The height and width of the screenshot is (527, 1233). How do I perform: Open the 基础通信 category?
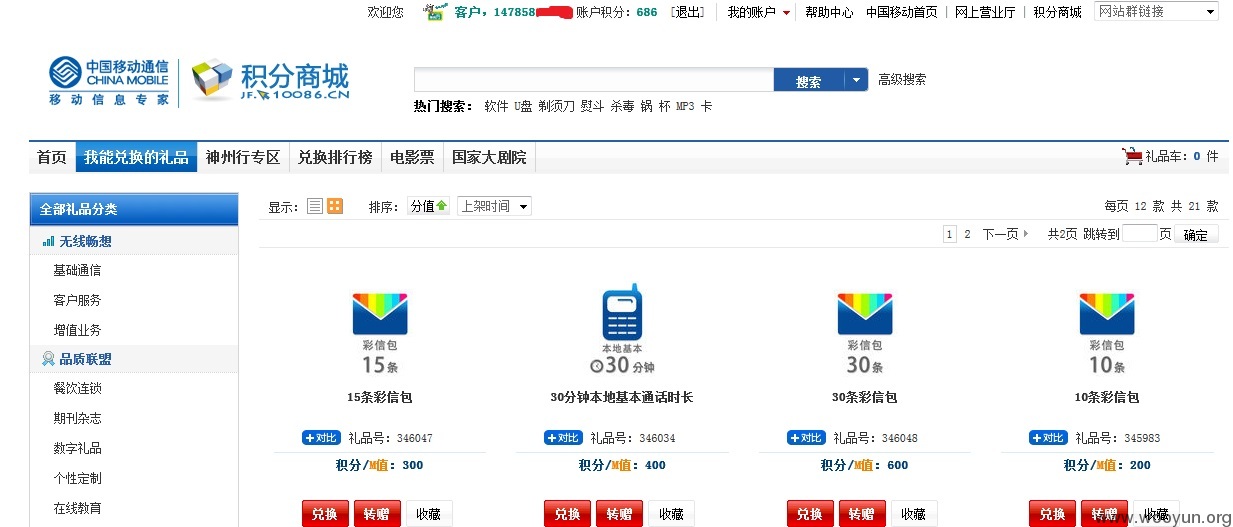pyautogui.click(x=77, y=270)
